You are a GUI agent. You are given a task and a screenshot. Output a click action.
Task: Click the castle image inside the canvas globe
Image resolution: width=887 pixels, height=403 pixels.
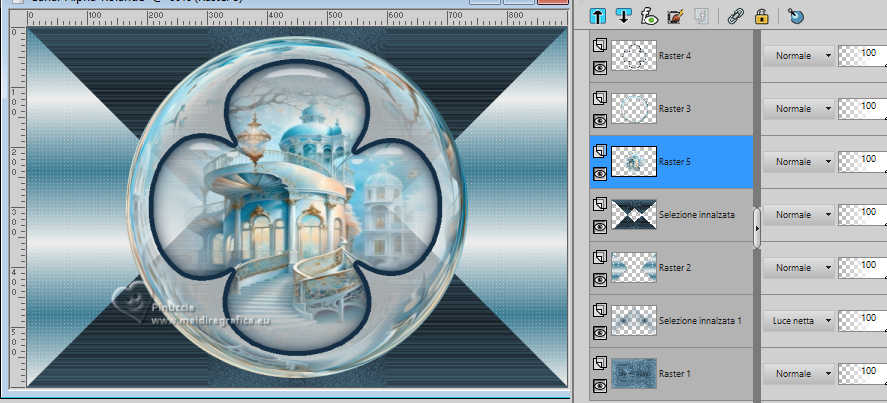296,207
